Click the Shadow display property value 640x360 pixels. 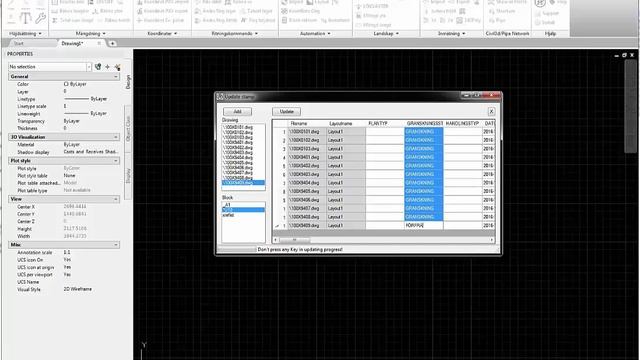click(x=91, y=152)
